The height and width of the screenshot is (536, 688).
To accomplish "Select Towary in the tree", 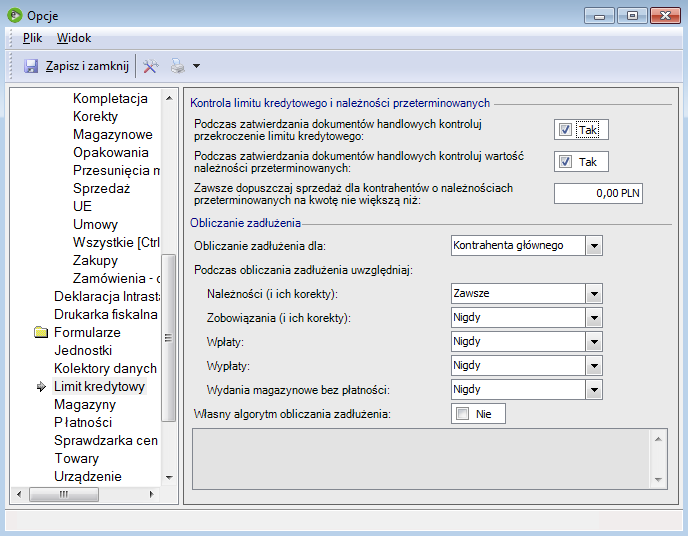I will tap(76, 458).
